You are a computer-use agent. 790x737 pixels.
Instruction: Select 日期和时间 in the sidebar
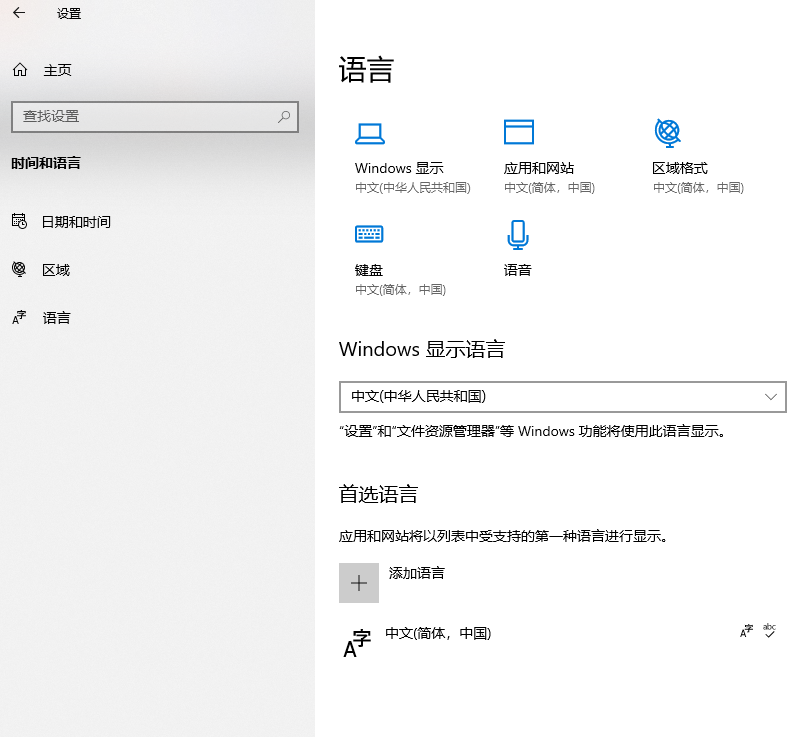76,222
